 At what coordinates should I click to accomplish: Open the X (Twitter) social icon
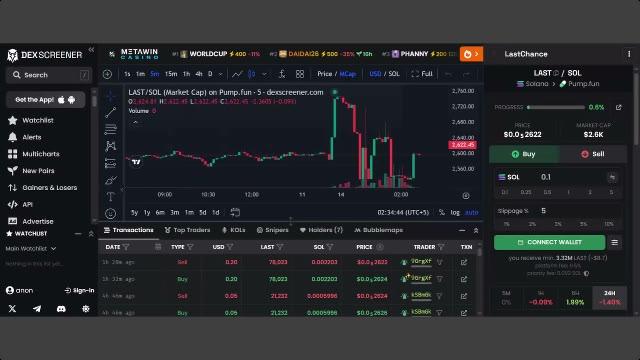pos(12,309)
